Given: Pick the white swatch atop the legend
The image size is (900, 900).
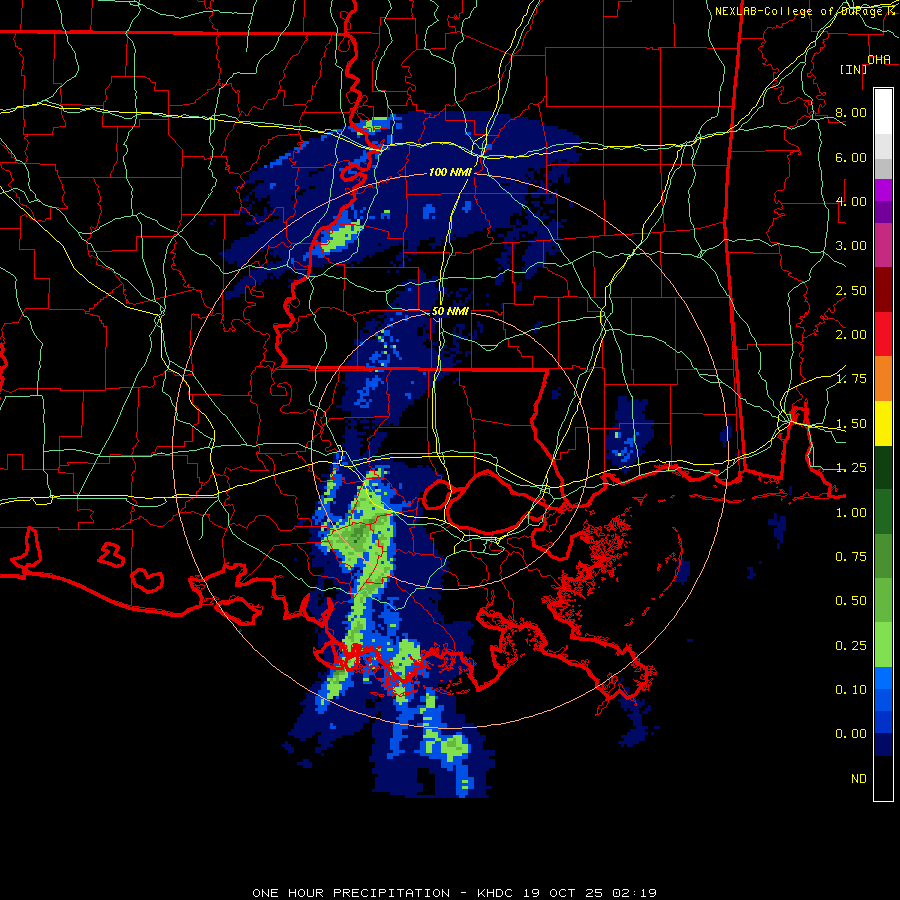Looking at the screenshot, I should pyautogui.click(x=883, y=111).
